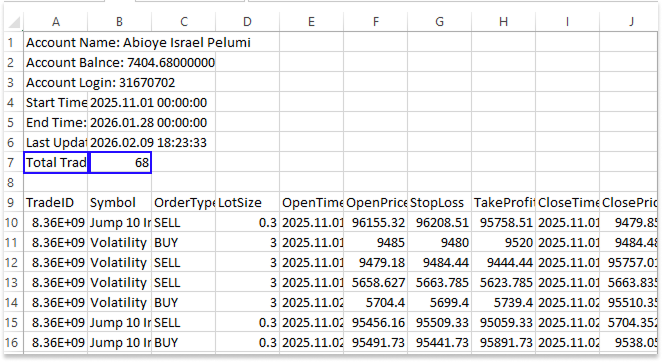Select column H header
The width and height of the screenshot is (662, 362).
(503, 22)
